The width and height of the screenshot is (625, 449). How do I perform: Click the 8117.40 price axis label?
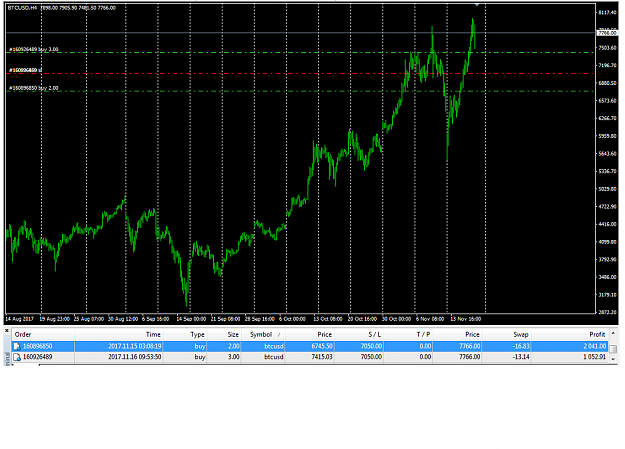(x=607, y=13)
